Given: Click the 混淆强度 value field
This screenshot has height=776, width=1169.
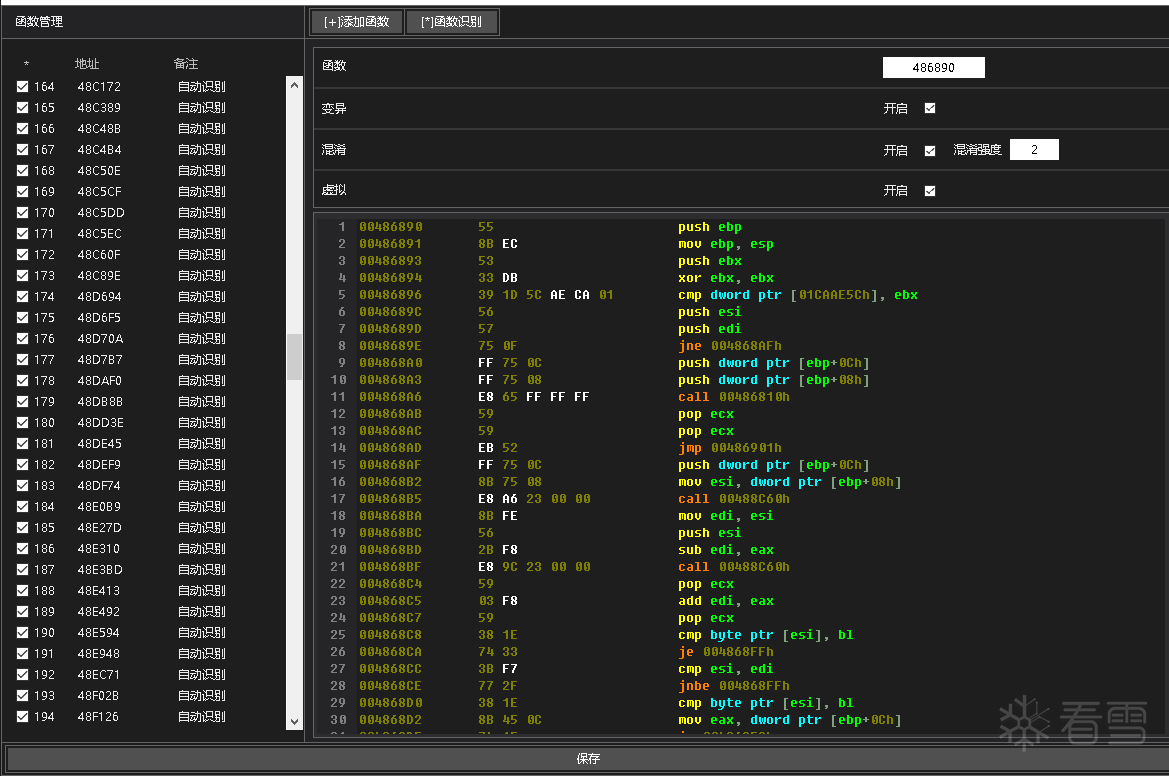Looking at the screenshot, I should [x=1033, y=150].
